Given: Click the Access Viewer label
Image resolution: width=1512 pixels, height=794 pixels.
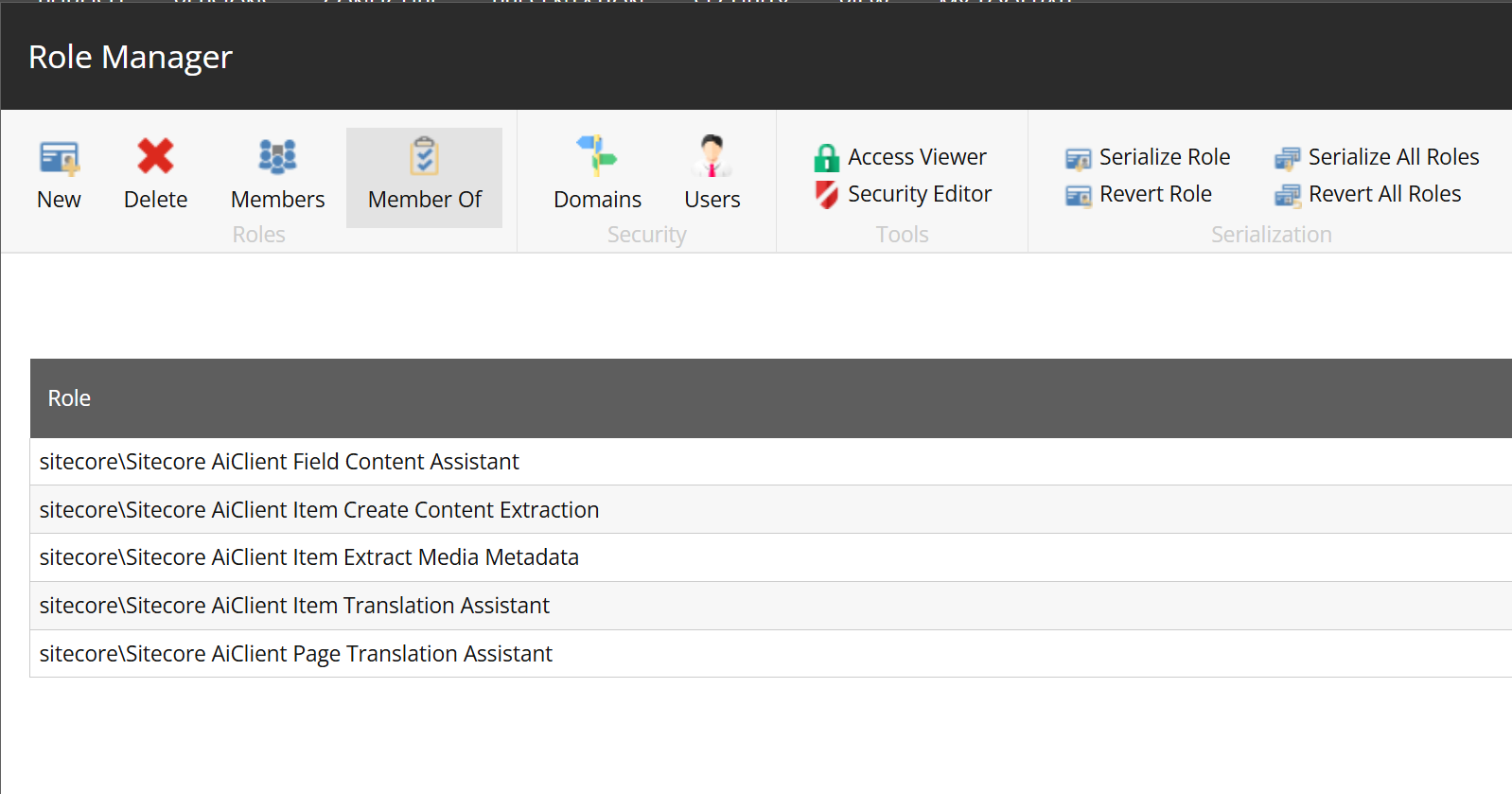Looking at the screenshot, I should click(916, 157).
